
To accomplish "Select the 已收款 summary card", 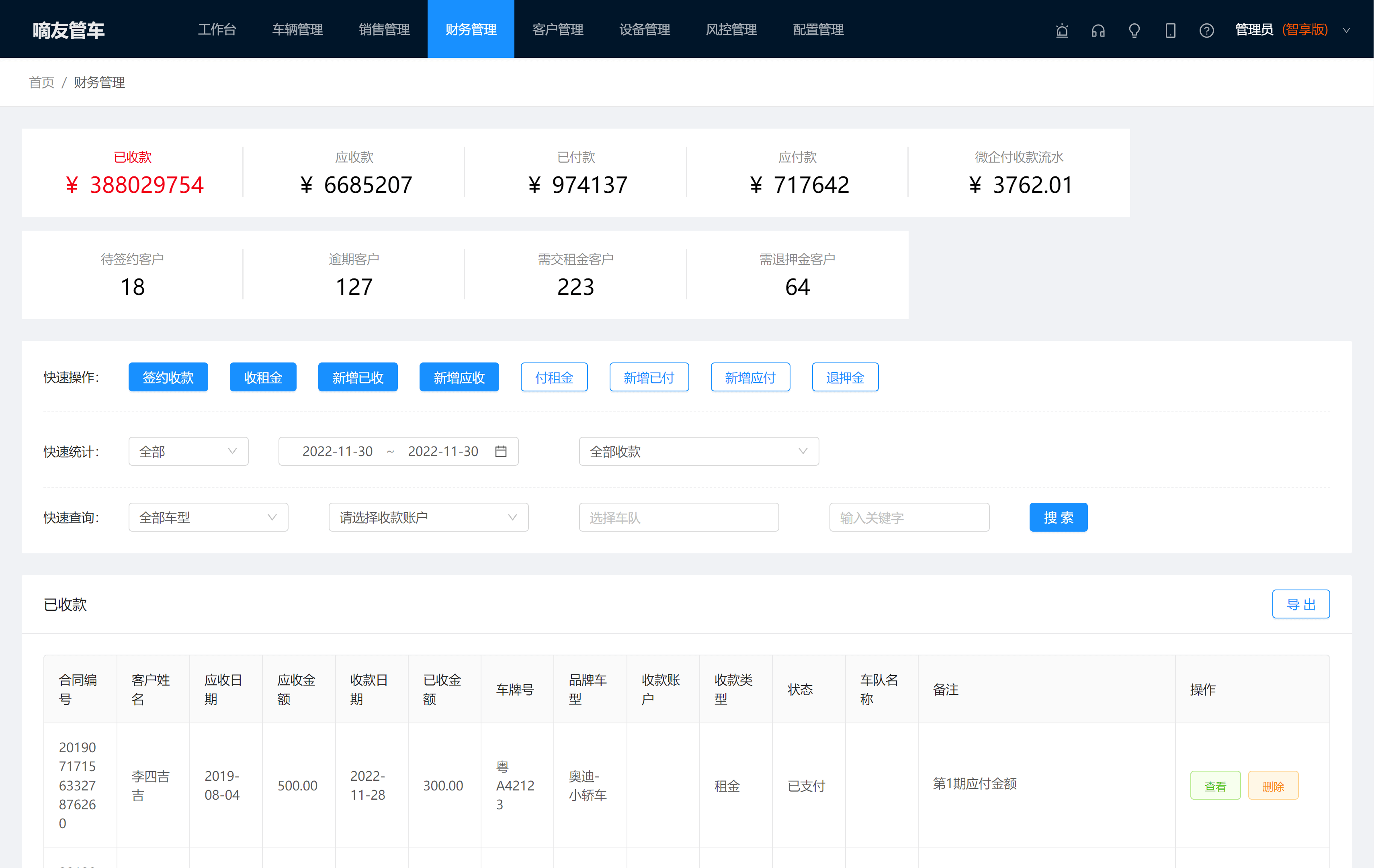I will click(132, 172).
